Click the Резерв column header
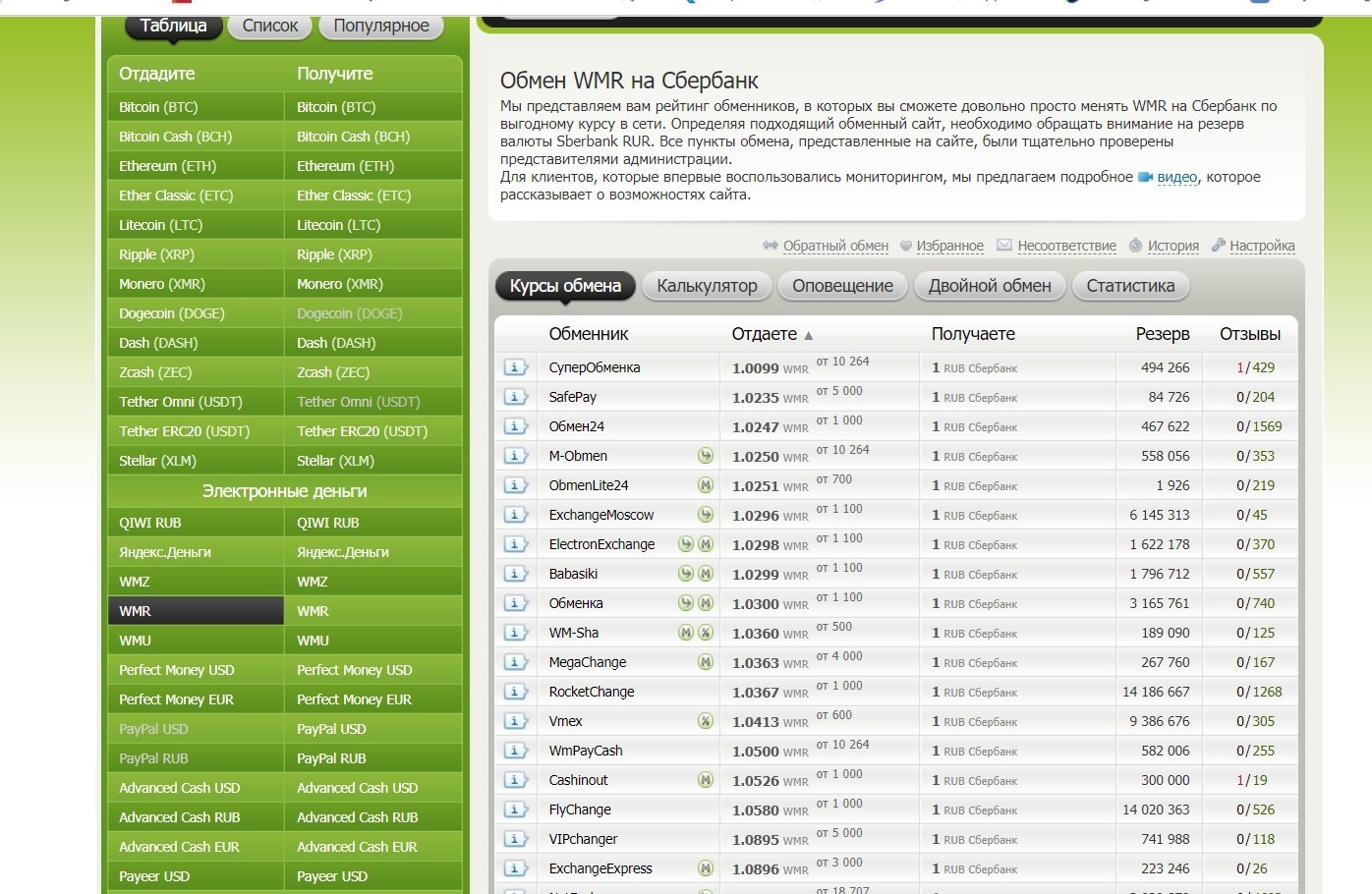 1163,334
